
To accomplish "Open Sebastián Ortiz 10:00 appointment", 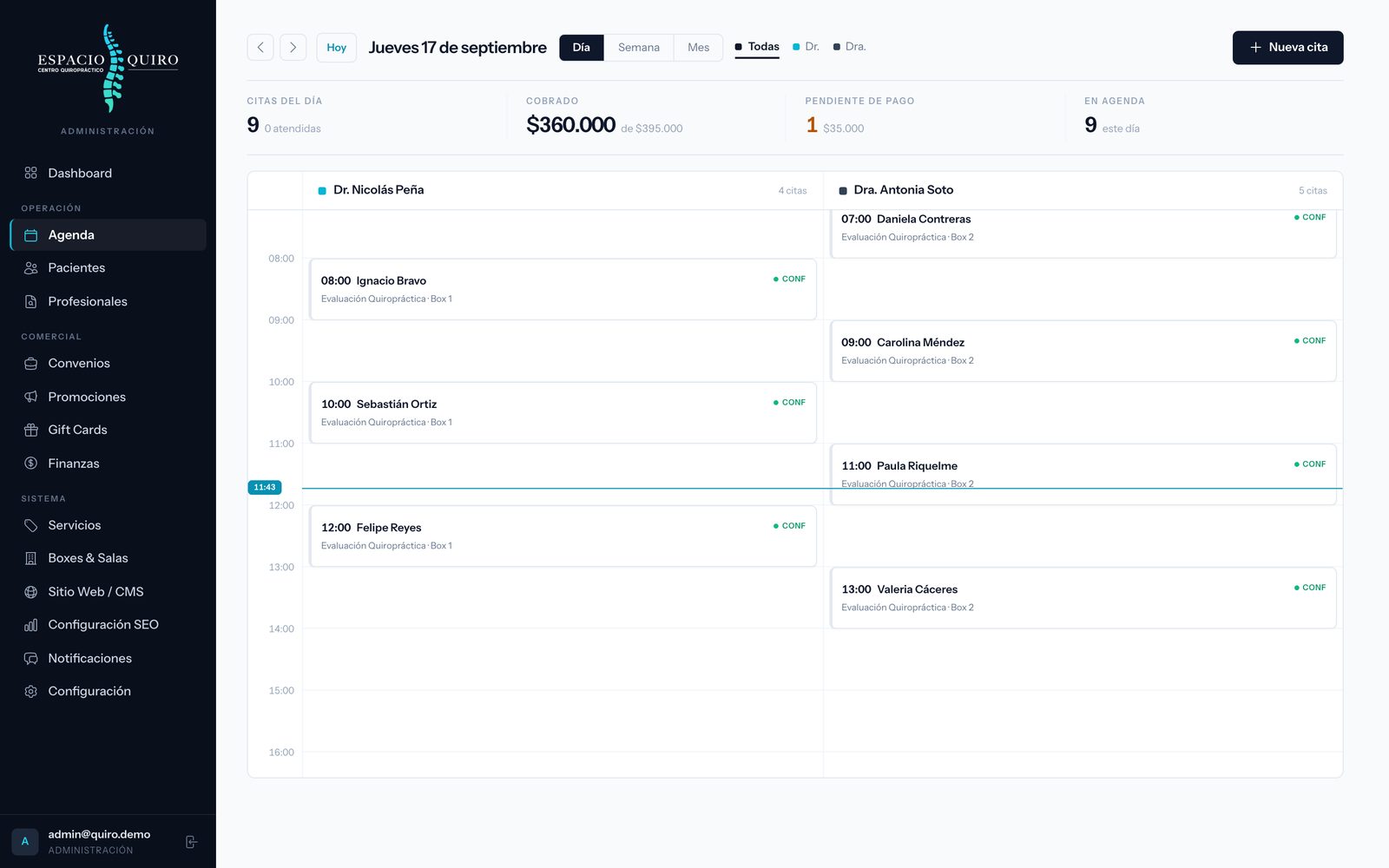I will coord(563,412).
